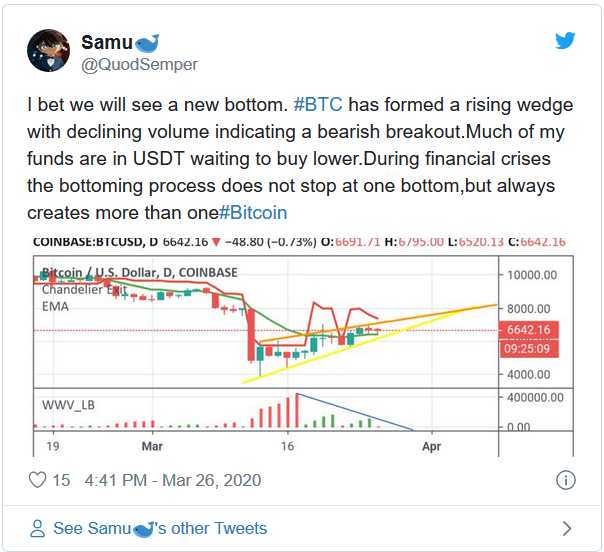
Task: Open the #BTC hashtag link
Action: [318, 105]
